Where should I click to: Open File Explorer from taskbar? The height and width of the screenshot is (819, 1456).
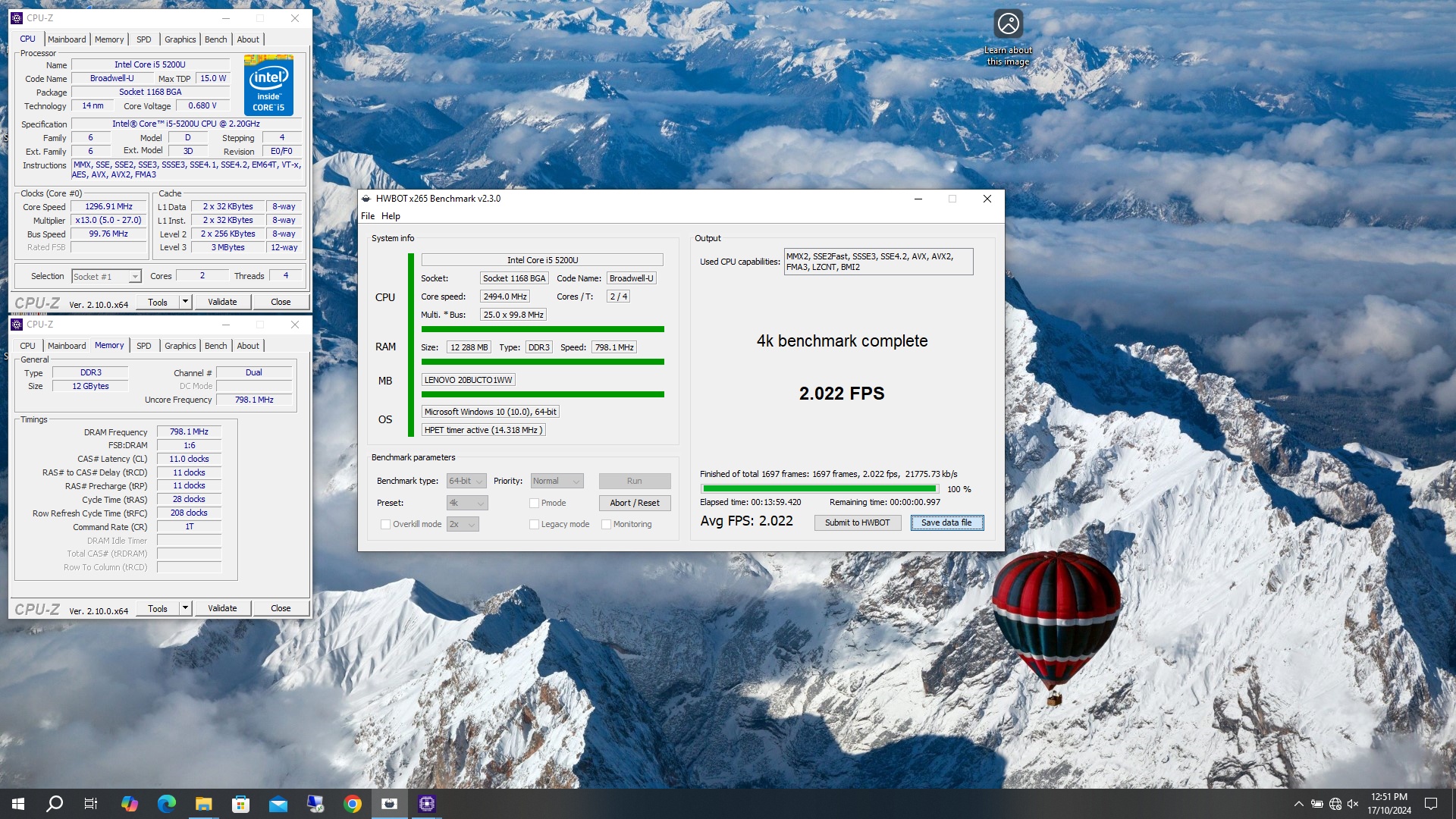tap(204, 804)
